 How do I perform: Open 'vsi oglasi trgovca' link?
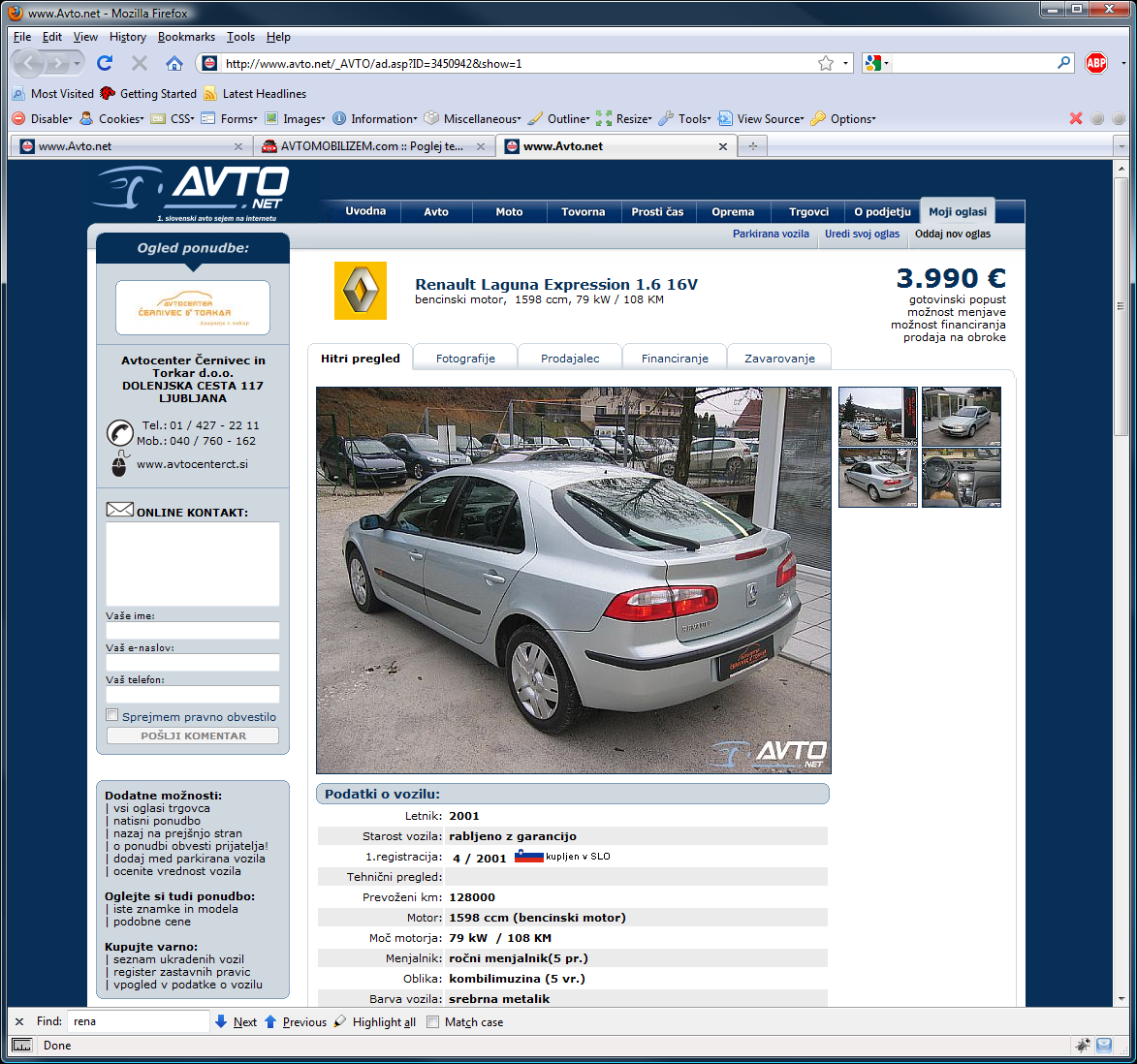click(162, 808)
